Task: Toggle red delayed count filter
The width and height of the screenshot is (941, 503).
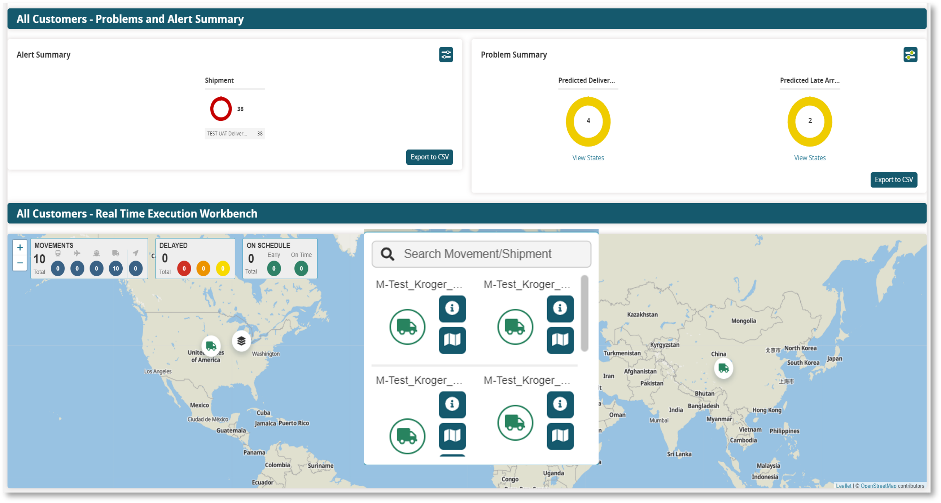Action: pyautogui.click(x=184, y=268)
